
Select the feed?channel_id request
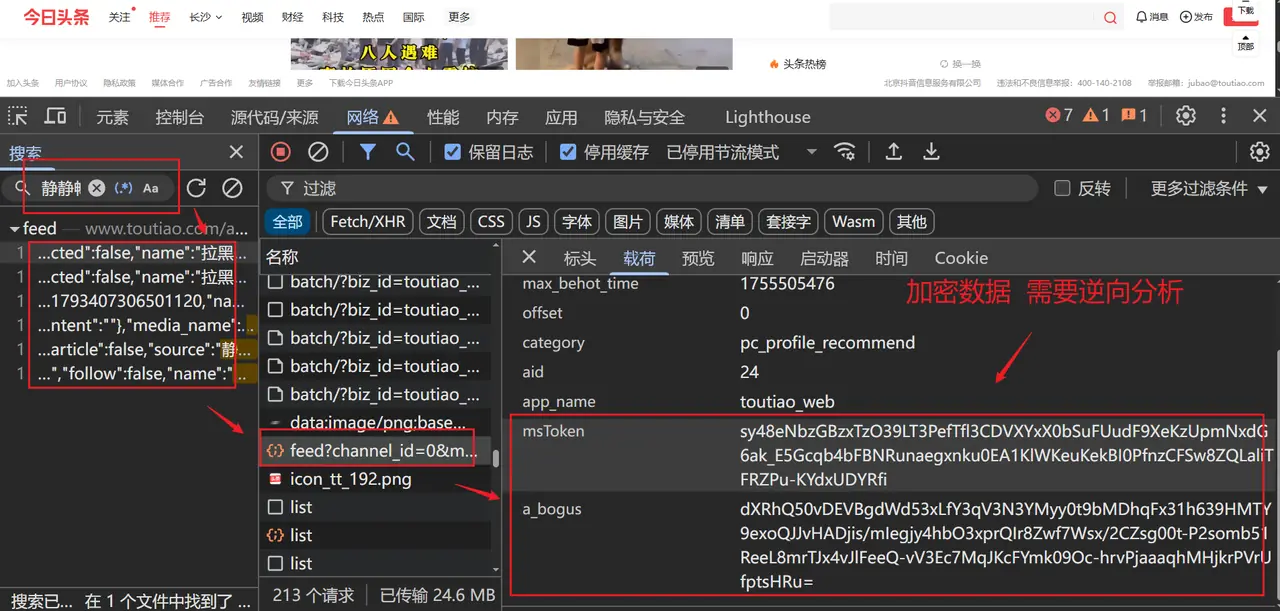[x=382, y=451]
